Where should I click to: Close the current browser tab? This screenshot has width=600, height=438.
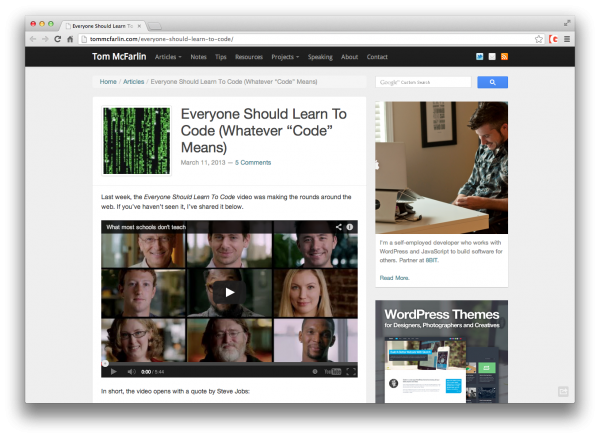pos(139,26)
